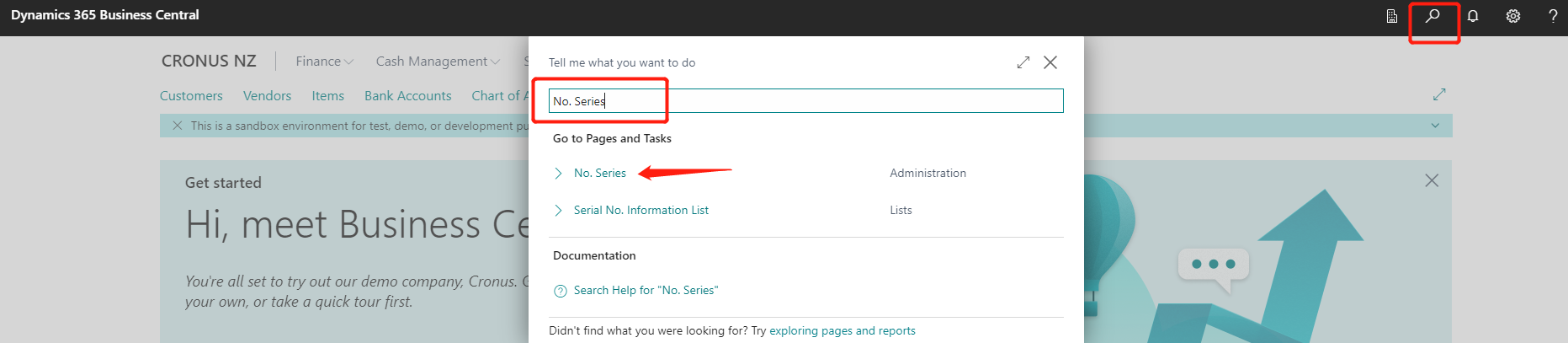Click into the Tell Me search field
Viewport: 1568px width, 343px height.
pyautogui.click(x=805, y=101)
